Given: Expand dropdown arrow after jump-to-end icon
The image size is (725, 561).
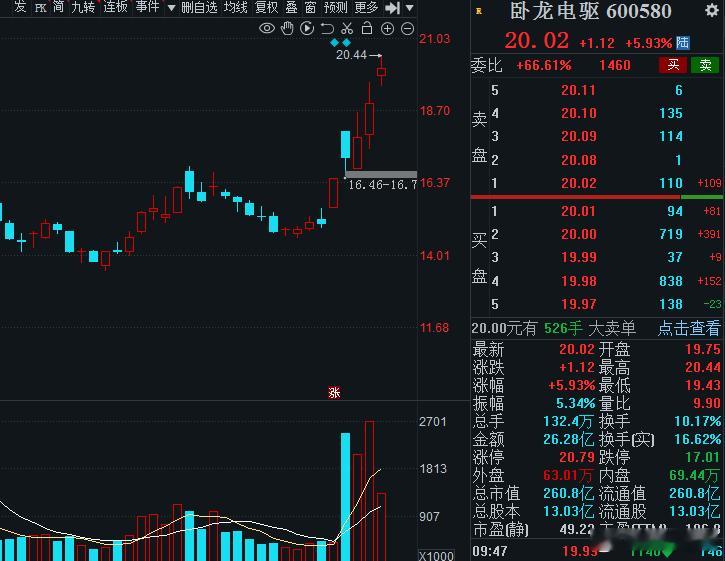Looking at the screenshot, I should point(409,8).
